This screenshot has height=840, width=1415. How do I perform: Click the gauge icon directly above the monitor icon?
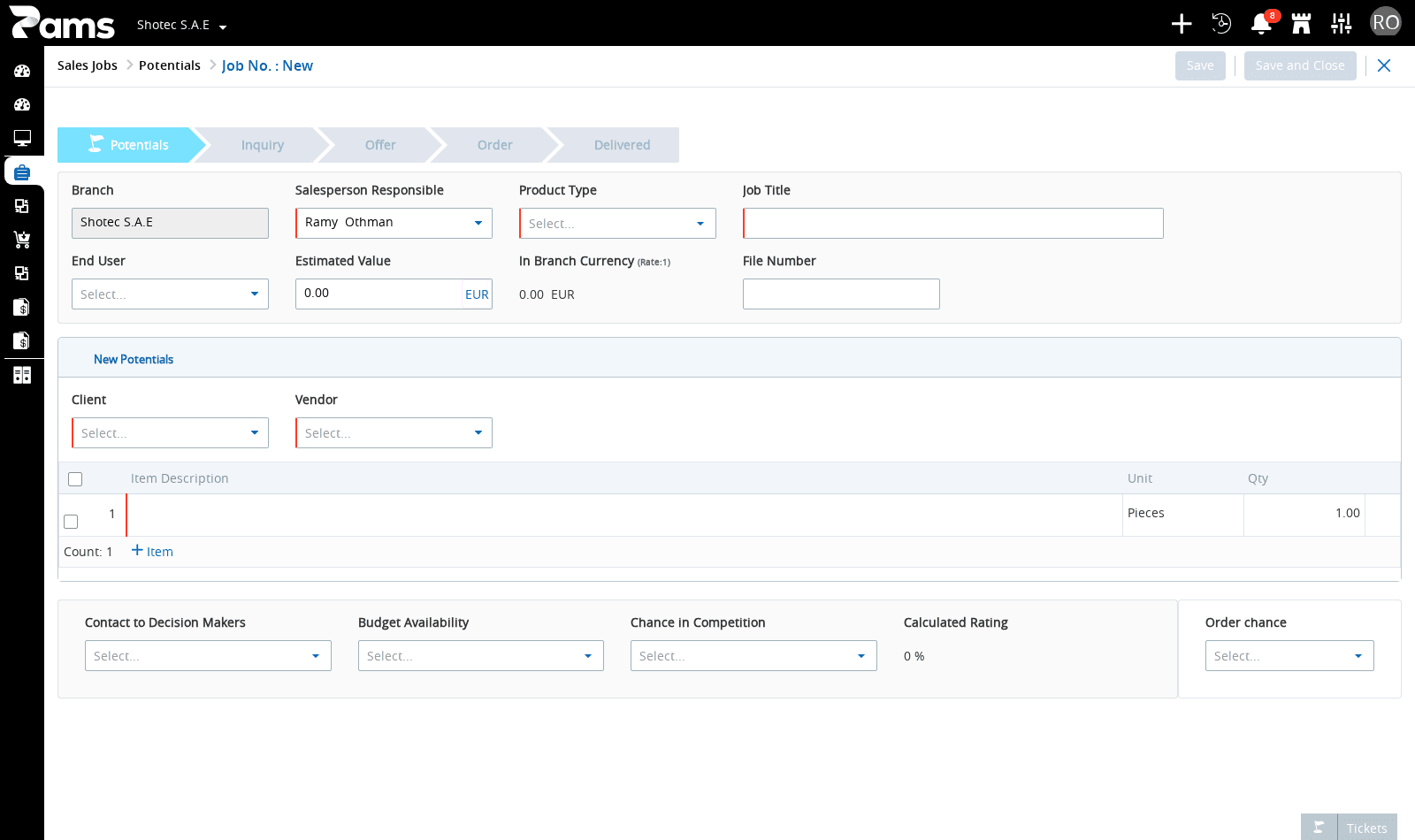pos(22,104)
